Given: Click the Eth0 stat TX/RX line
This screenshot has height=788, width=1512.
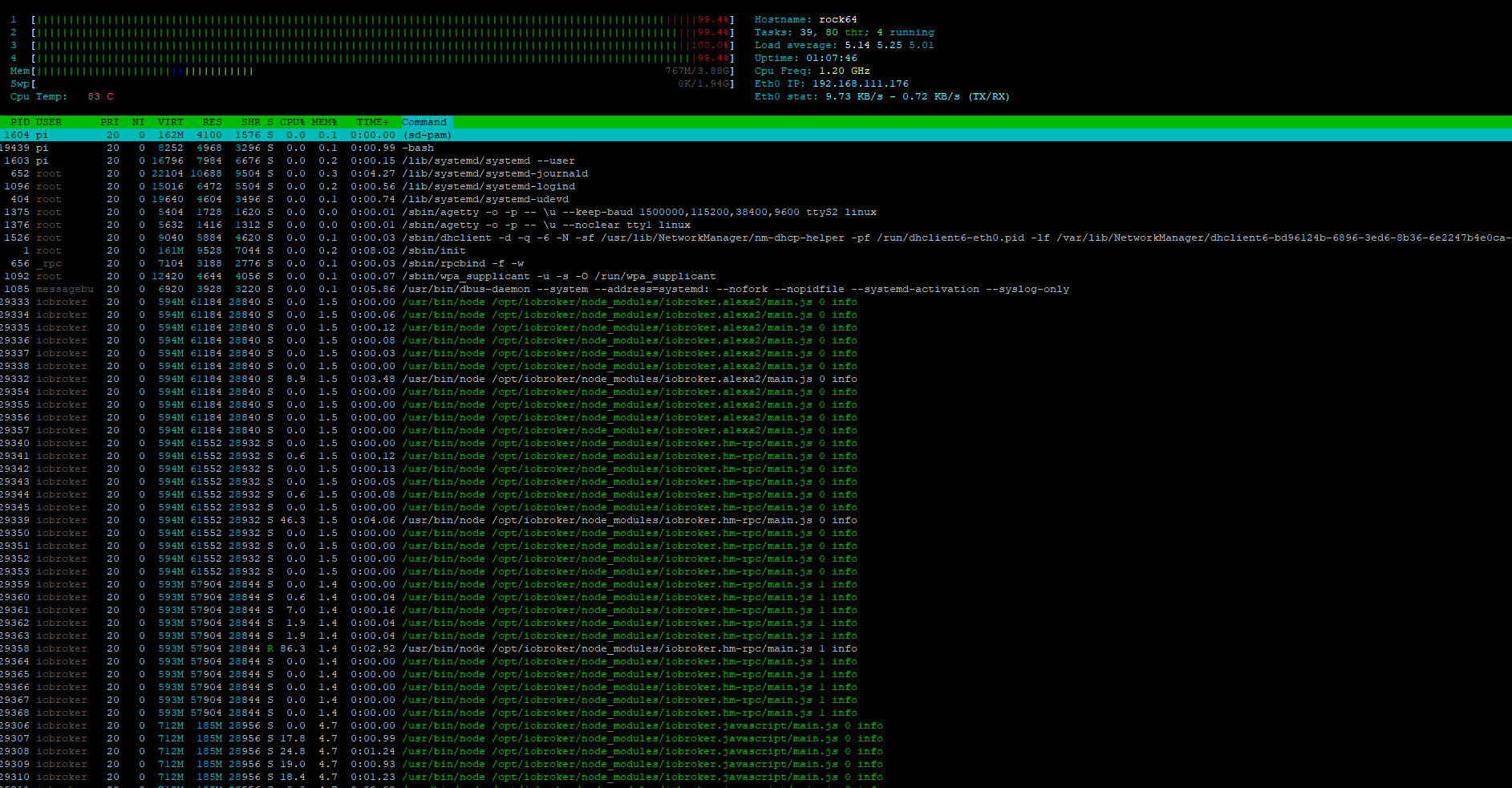Looking at the screenshot, I should coord(882,96).
